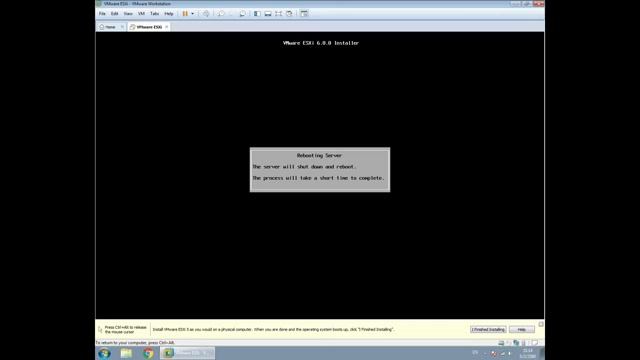This screenshot has width=640, height=360.
Task: Click the system clock in the tray
Action: point(527,353)
